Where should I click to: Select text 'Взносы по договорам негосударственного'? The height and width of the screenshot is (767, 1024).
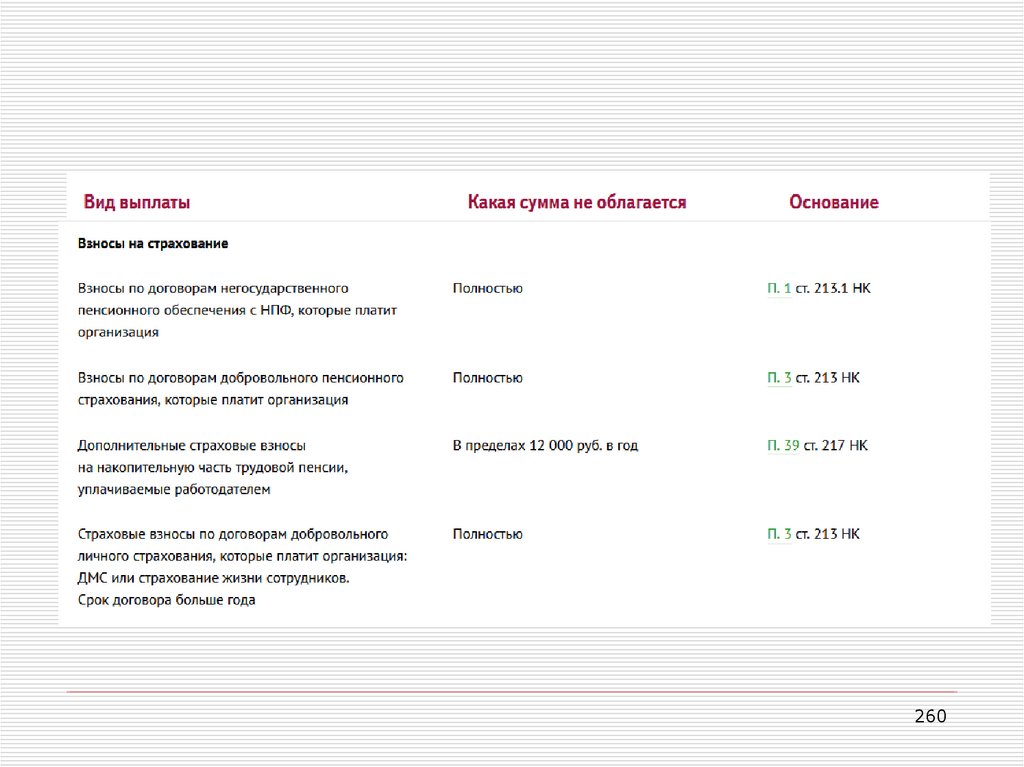213,288
